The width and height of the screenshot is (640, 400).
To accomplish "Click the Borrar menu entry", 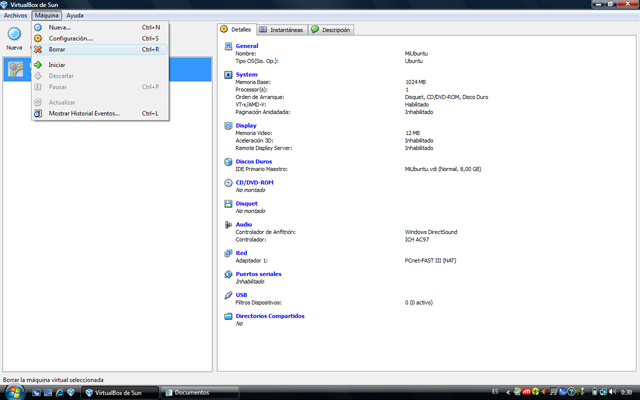I will click(x=57, y=49).
